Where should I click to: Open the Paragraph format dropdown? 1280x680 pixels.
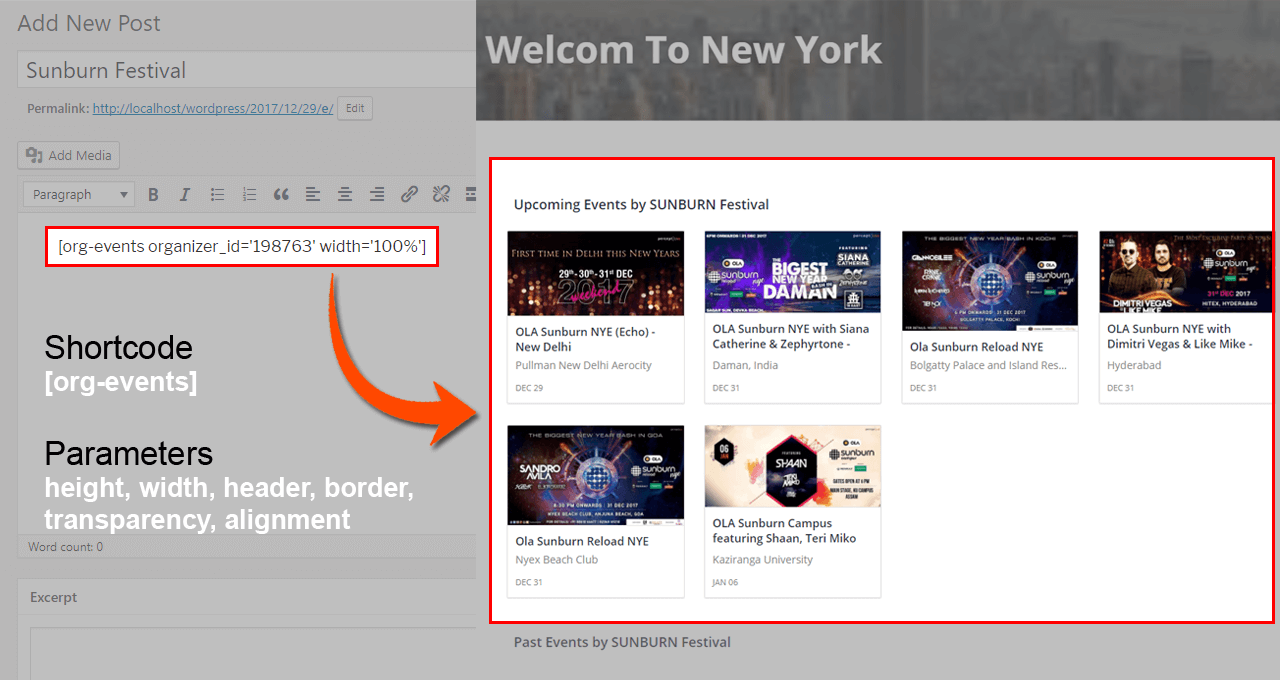click(79, 194)
